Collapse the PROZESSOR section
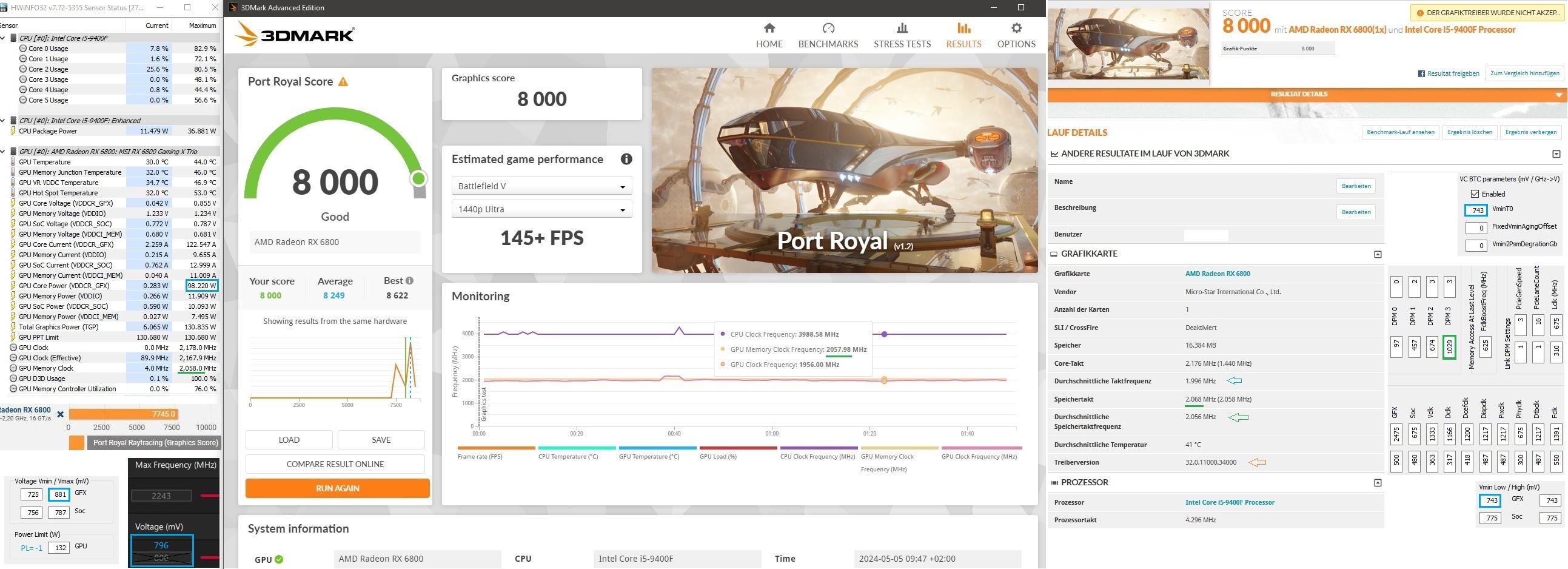 [1378, 483]
